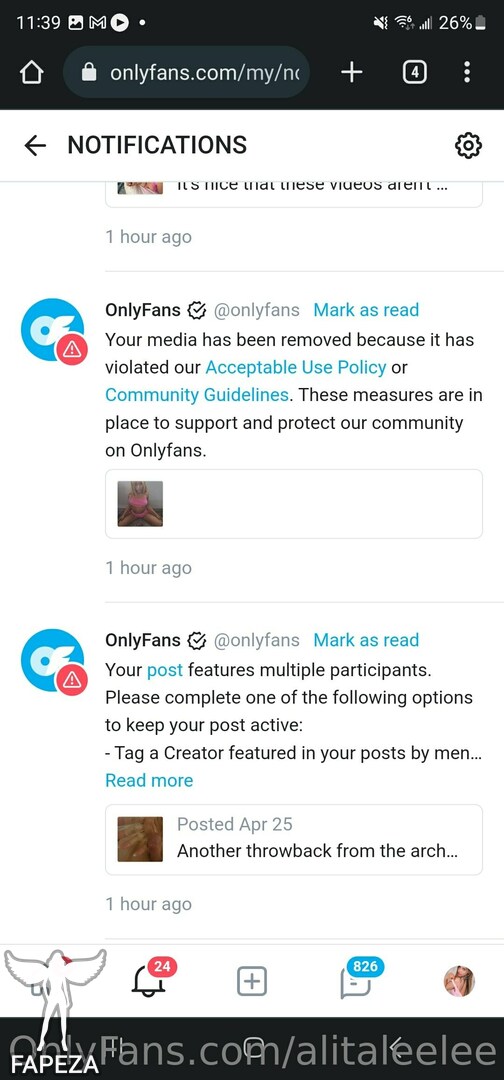Open messages with 826 unread badge

pos(359,977)
